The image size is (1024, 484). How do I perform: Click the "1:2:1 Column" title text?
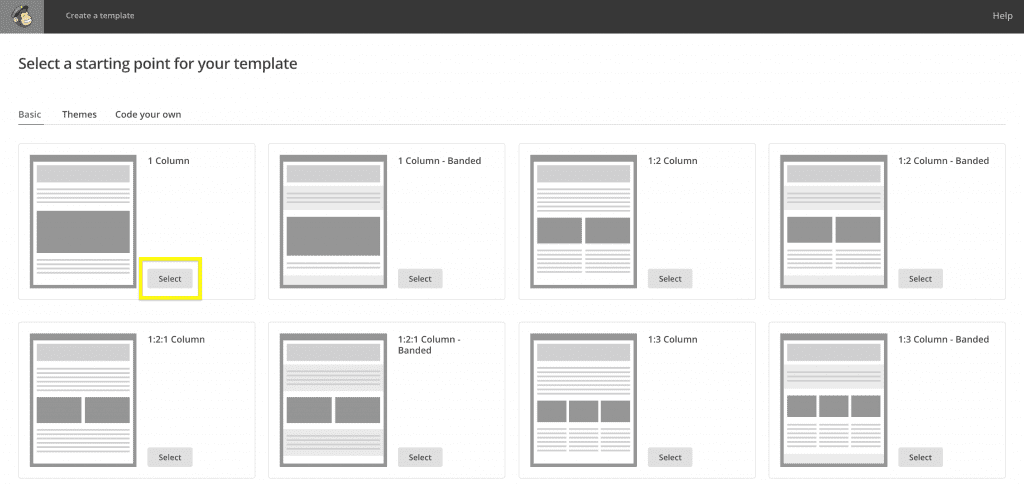176,339
